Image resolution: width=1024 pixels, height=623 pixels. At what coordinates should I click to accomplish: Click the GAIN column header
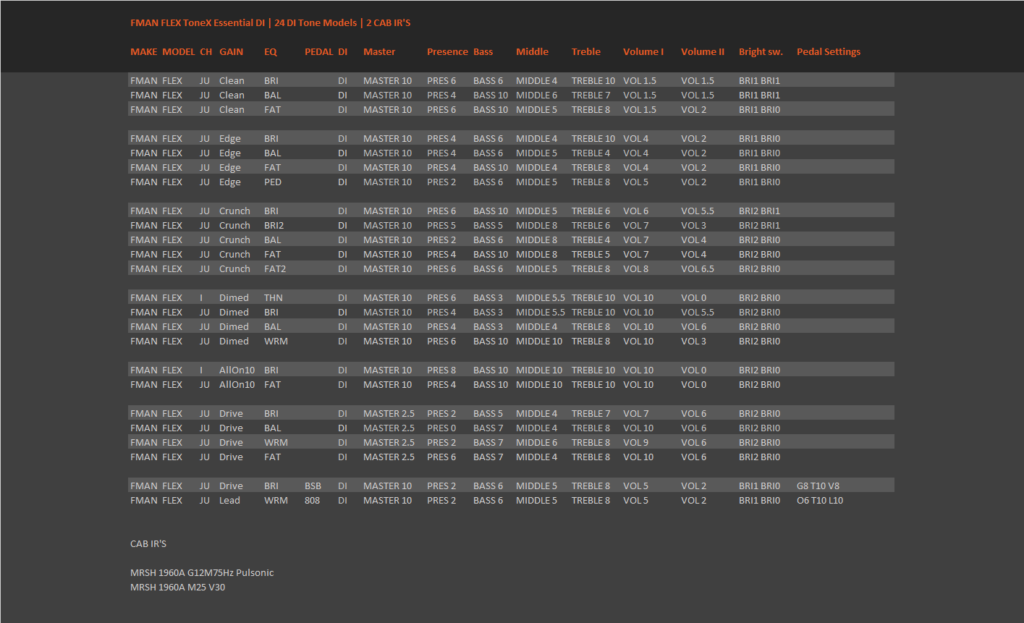tap(231, 52)
